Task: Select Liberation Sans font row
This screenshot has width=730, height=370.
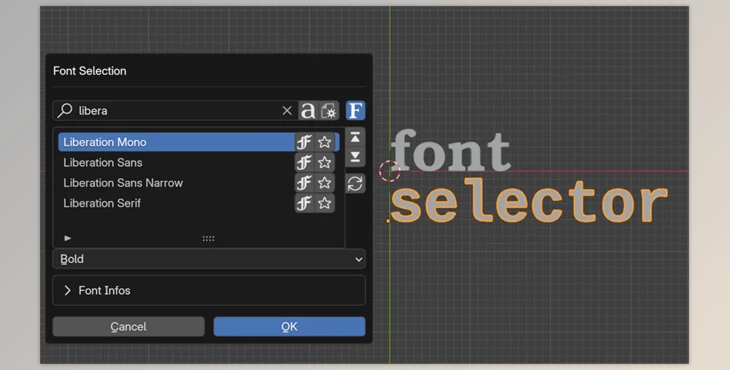Action: click(x=199, y=162)
